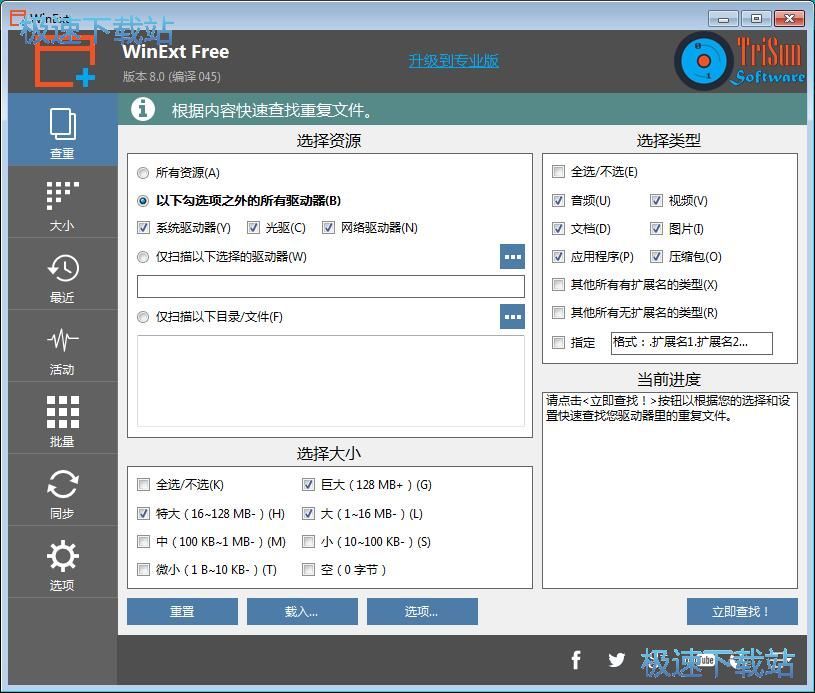Click the Twitter icon at bottom
815x693 pixels.
tap(617, 660)
